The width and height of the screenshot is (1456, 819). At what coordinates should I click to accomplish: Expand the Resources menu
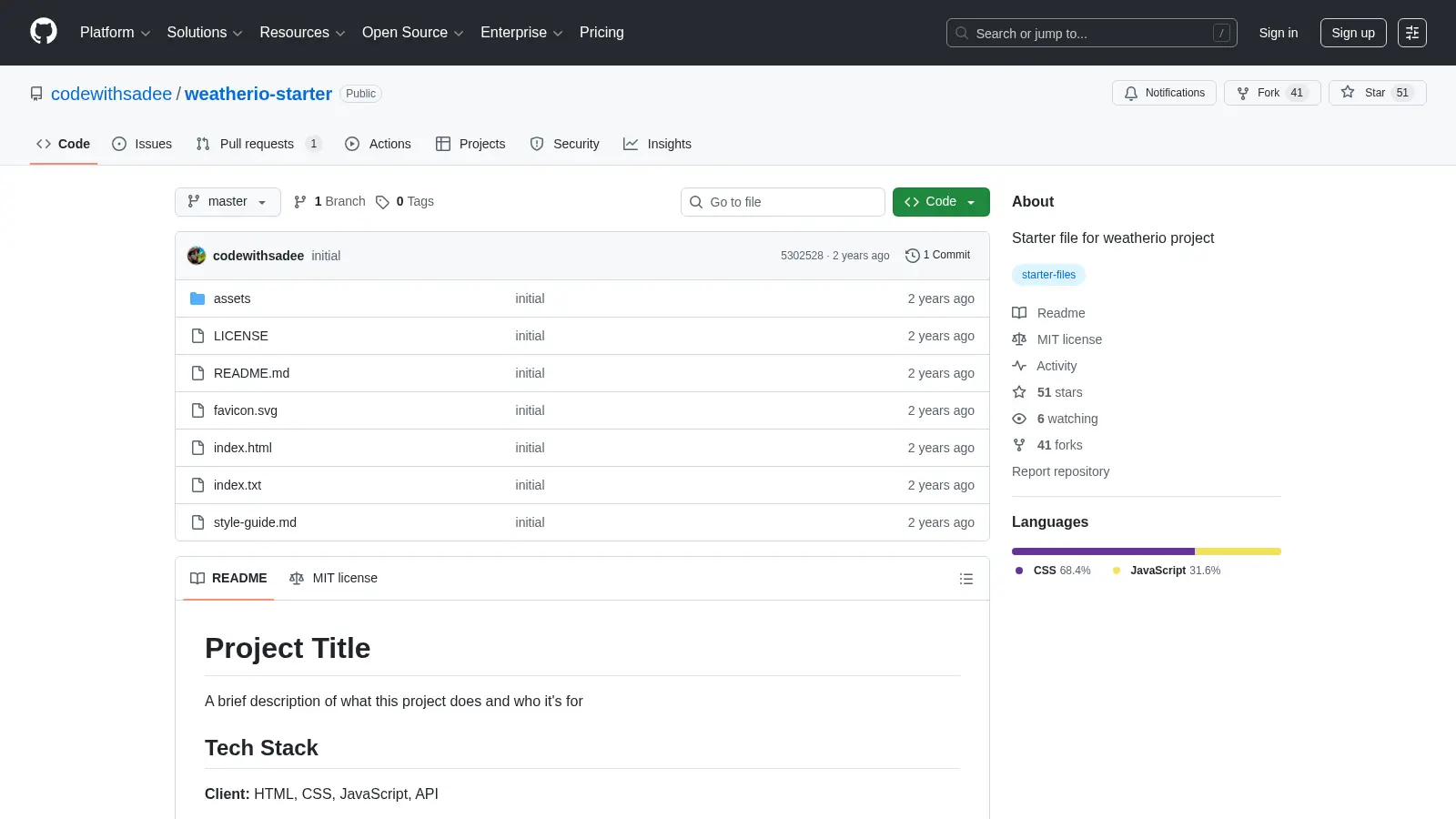[x=302, y=33]
